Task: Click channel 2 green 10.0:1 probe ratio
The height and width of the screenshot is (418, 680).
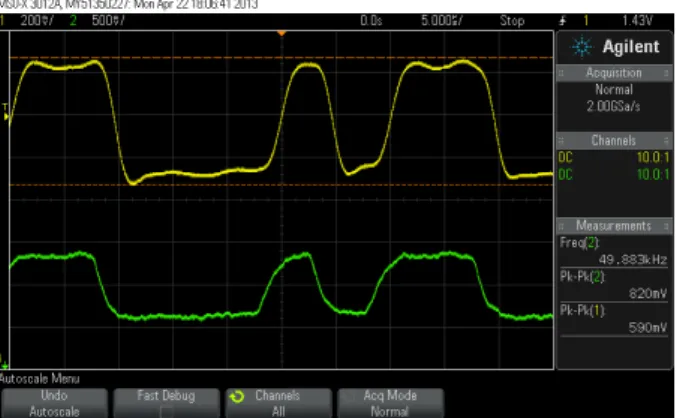Action: tap(653, 175)
